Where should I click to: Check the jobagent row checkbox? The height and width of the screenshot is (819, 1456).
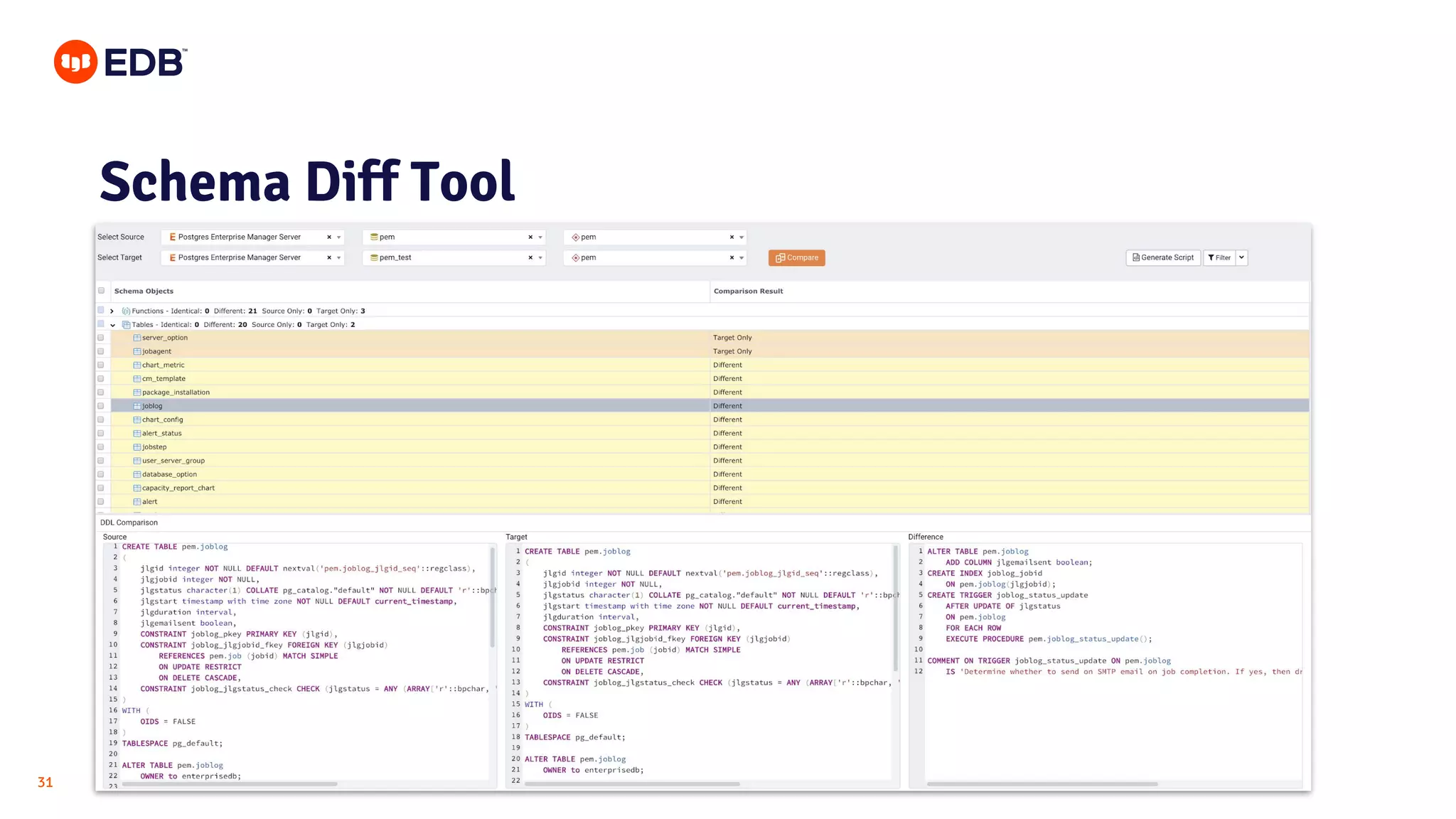click(101, 351)
